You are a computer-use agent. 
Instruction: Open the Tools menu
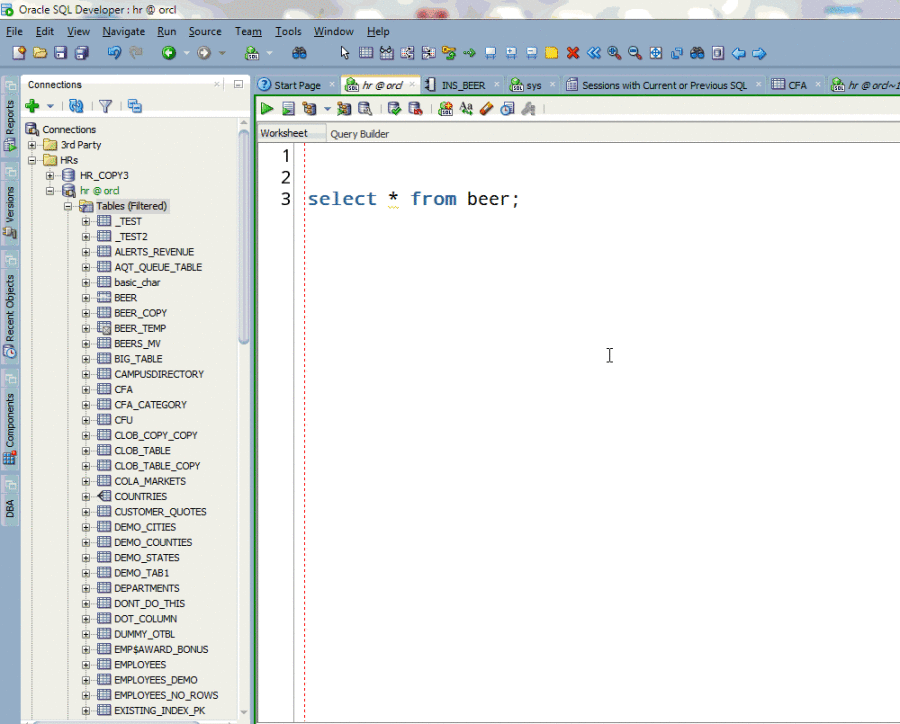pyautogui.click(x=288, y=31)
